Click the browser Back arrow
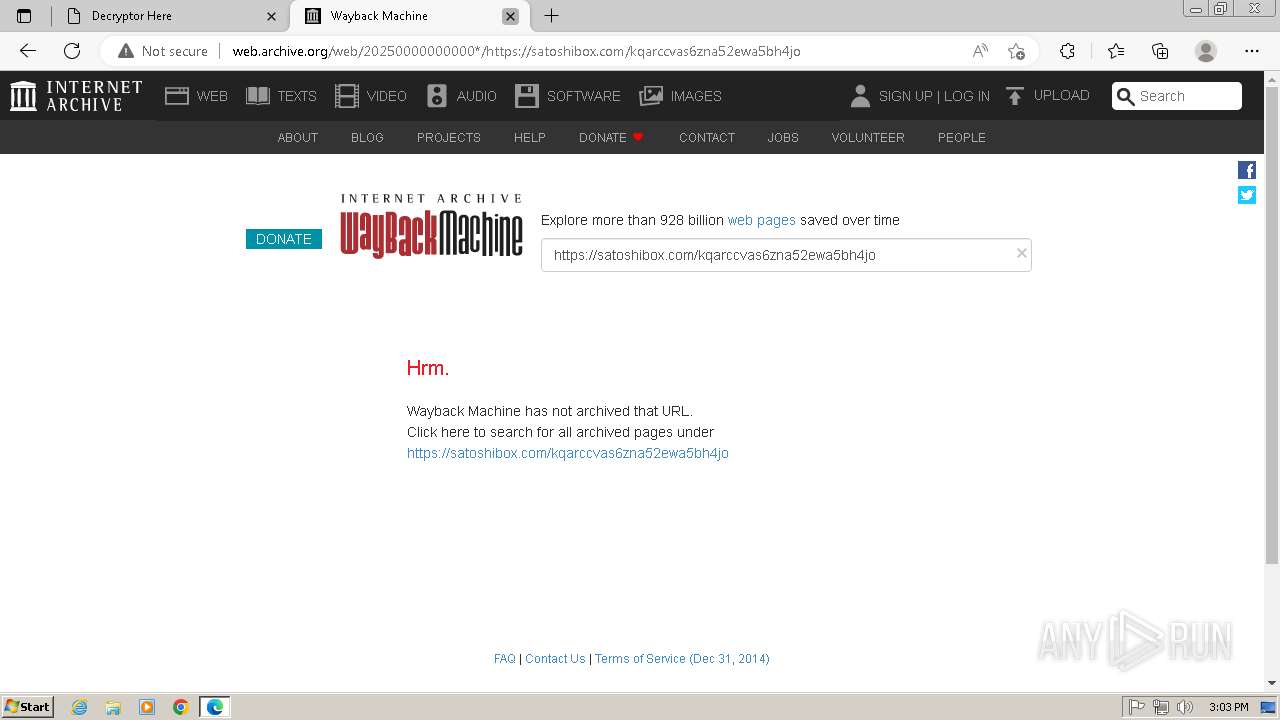This screenshot has width=1280, height=720. click(28, 51)
